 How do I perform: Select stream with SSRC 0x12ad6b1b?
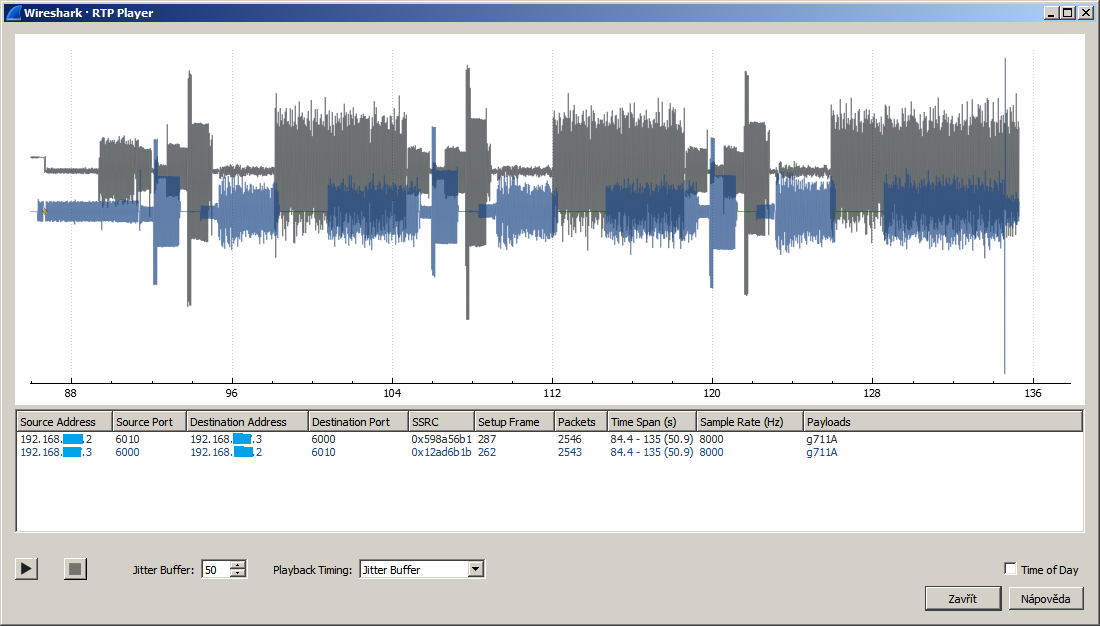441,452
